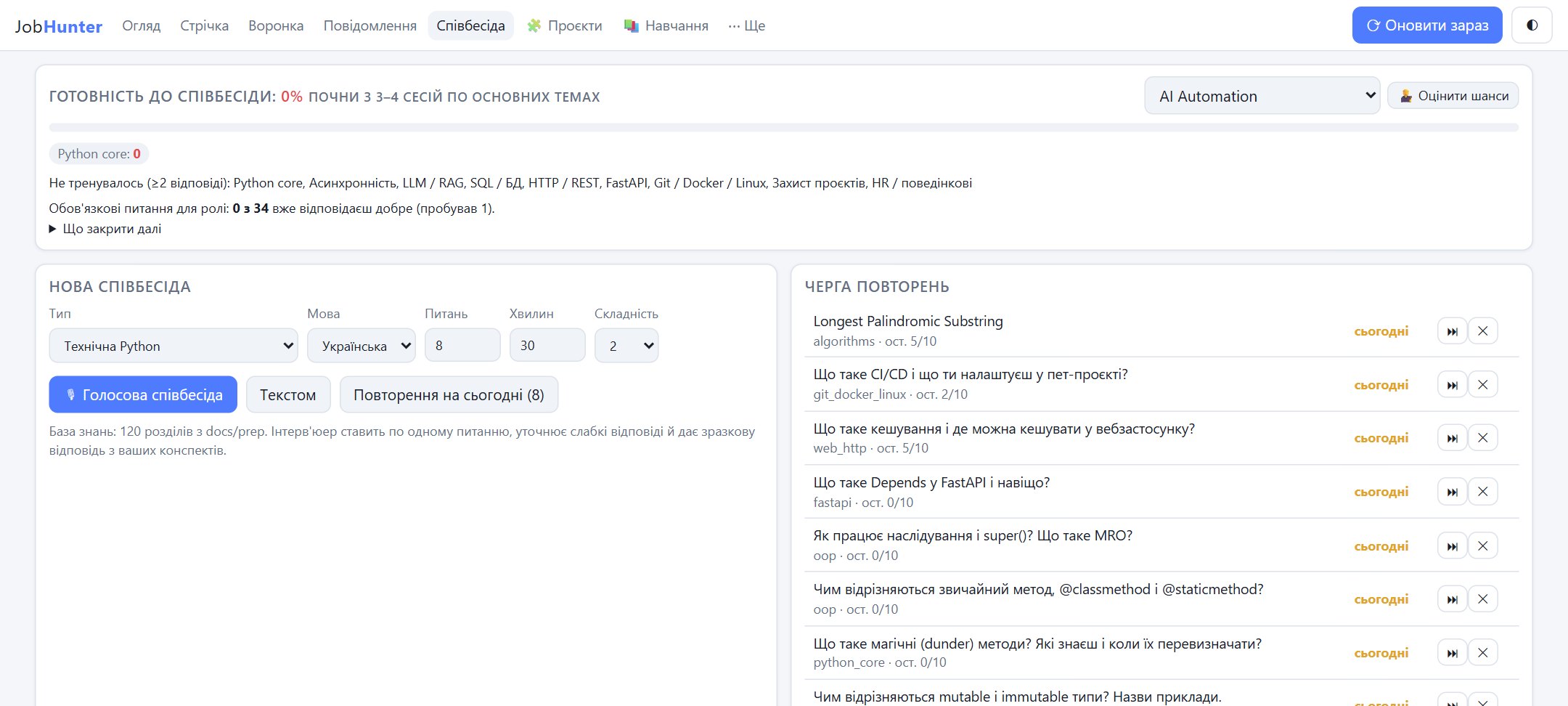
Task: Go to the Огляд tab
Action: pos(142,25)
